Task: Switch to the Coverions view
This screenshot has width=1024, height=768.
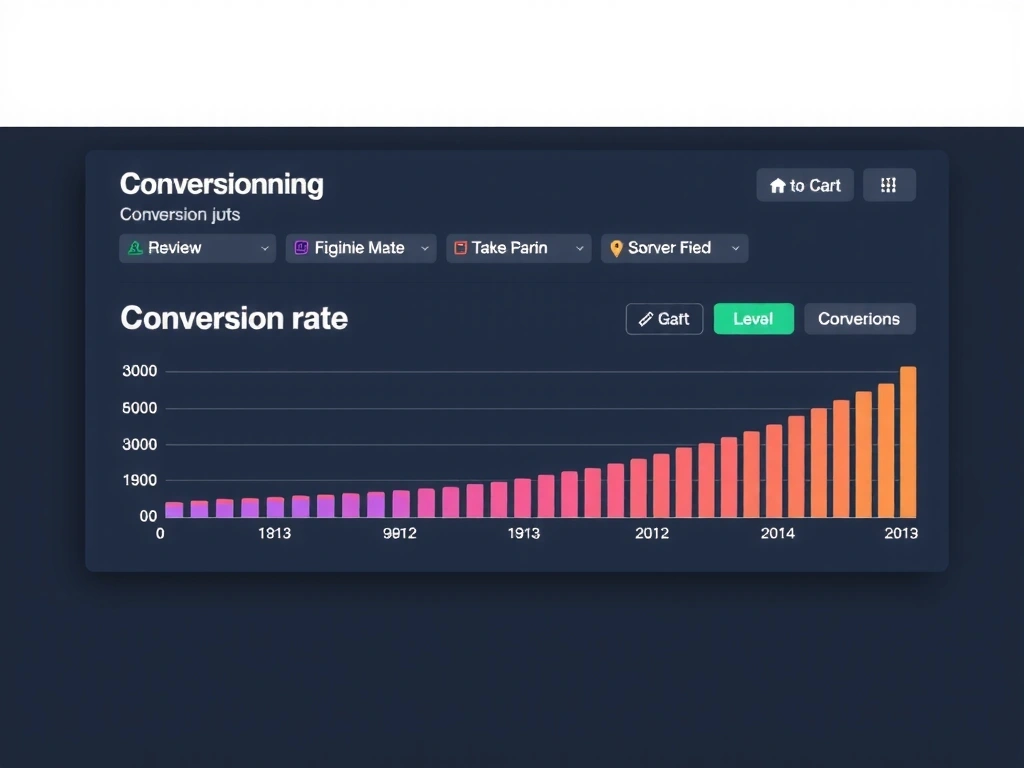Action: (859, 318)
